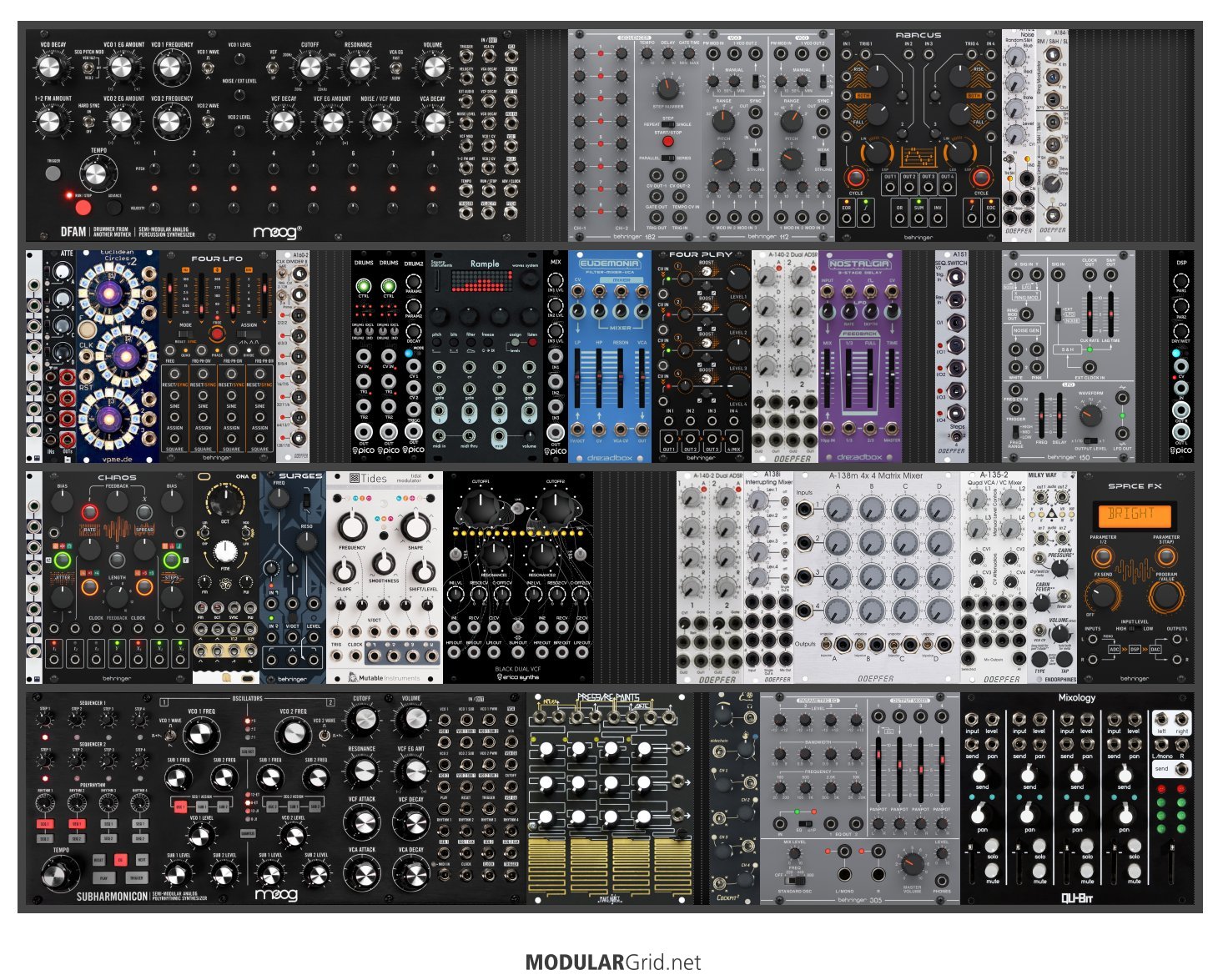Click the Mixology module title
The height and width of the screenshot is (980, 1228).
[x=1076, y=698]
